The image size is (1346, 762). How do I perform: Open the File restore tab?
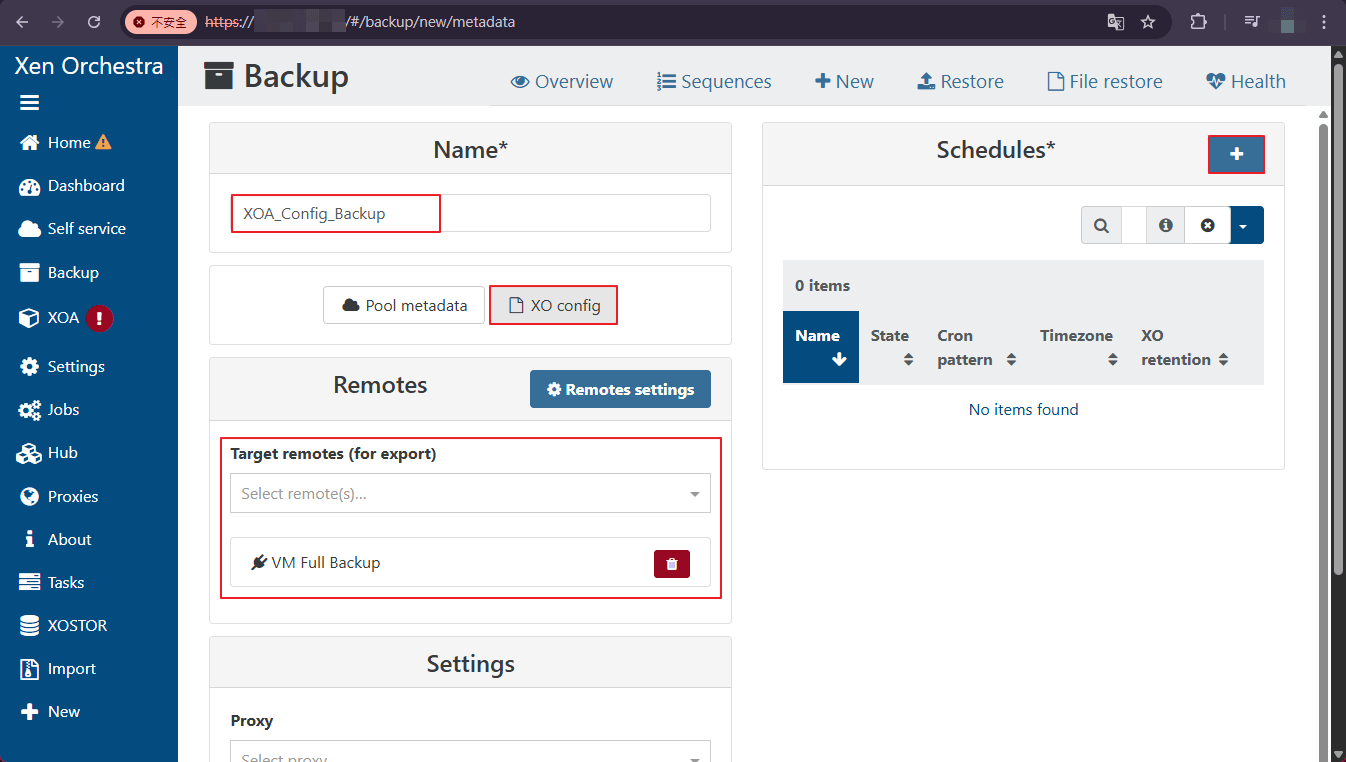point(1104,81)
